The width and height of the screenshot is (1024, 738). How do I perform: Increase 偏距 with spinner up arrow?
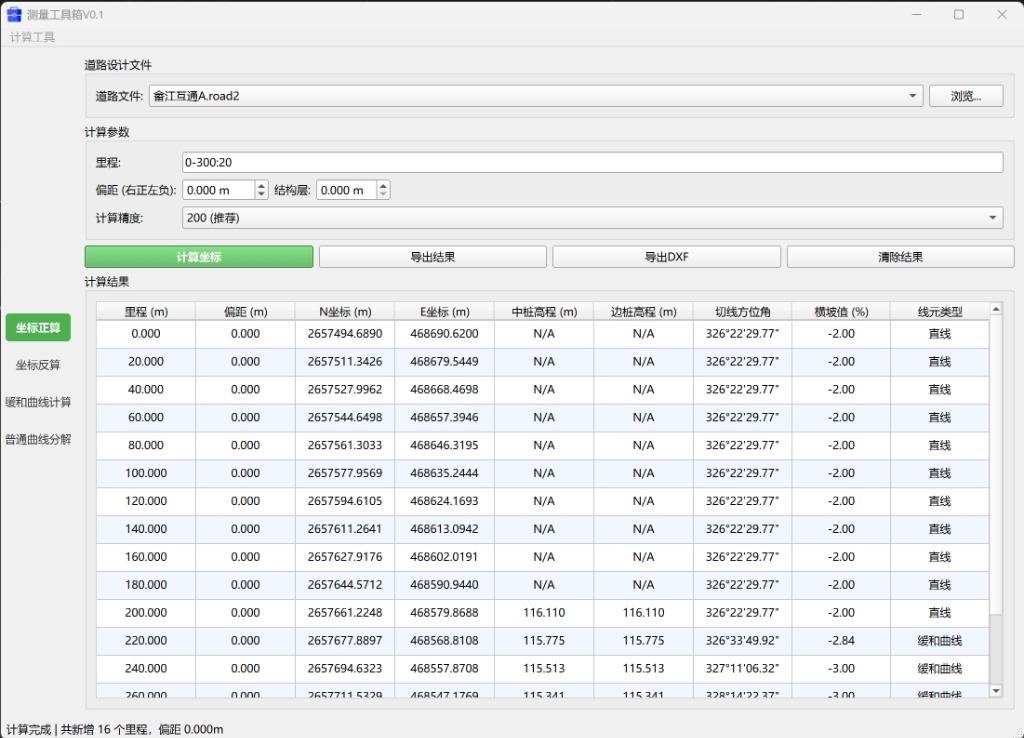point(261,185)
